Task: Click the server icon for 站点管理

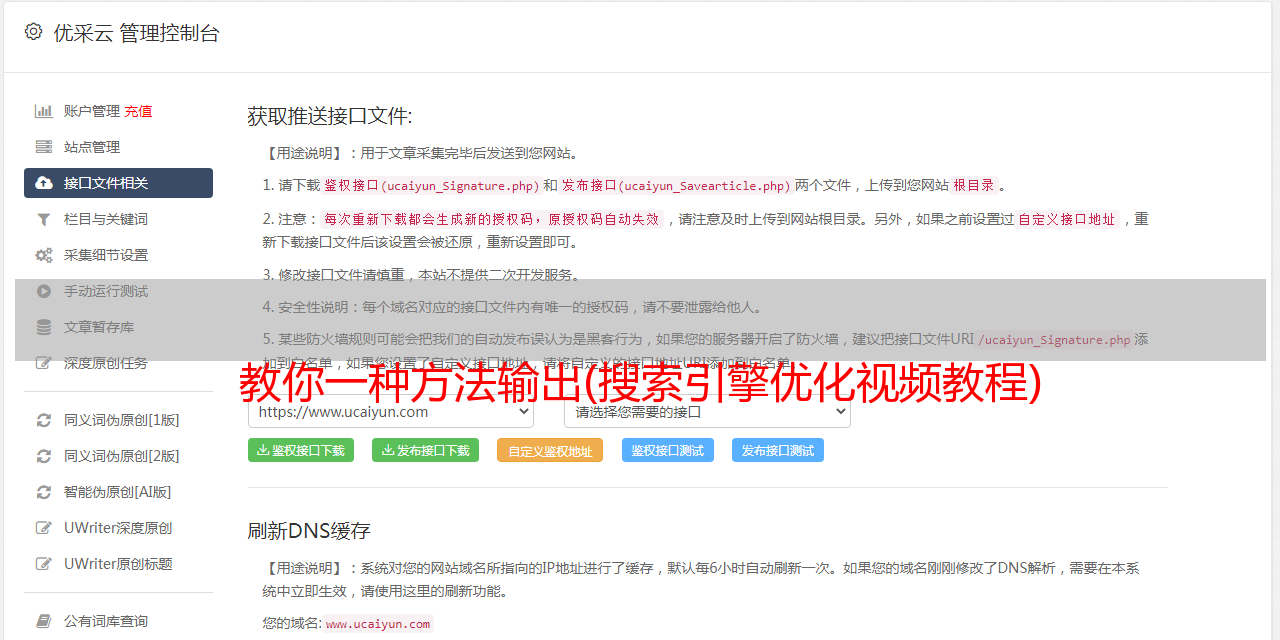Action: click(x=44, y=147)
